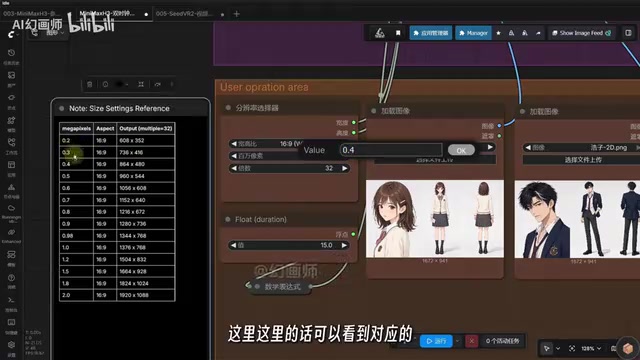
Task: Expand the Run button dropdown arrow
Action: (457, 341)
